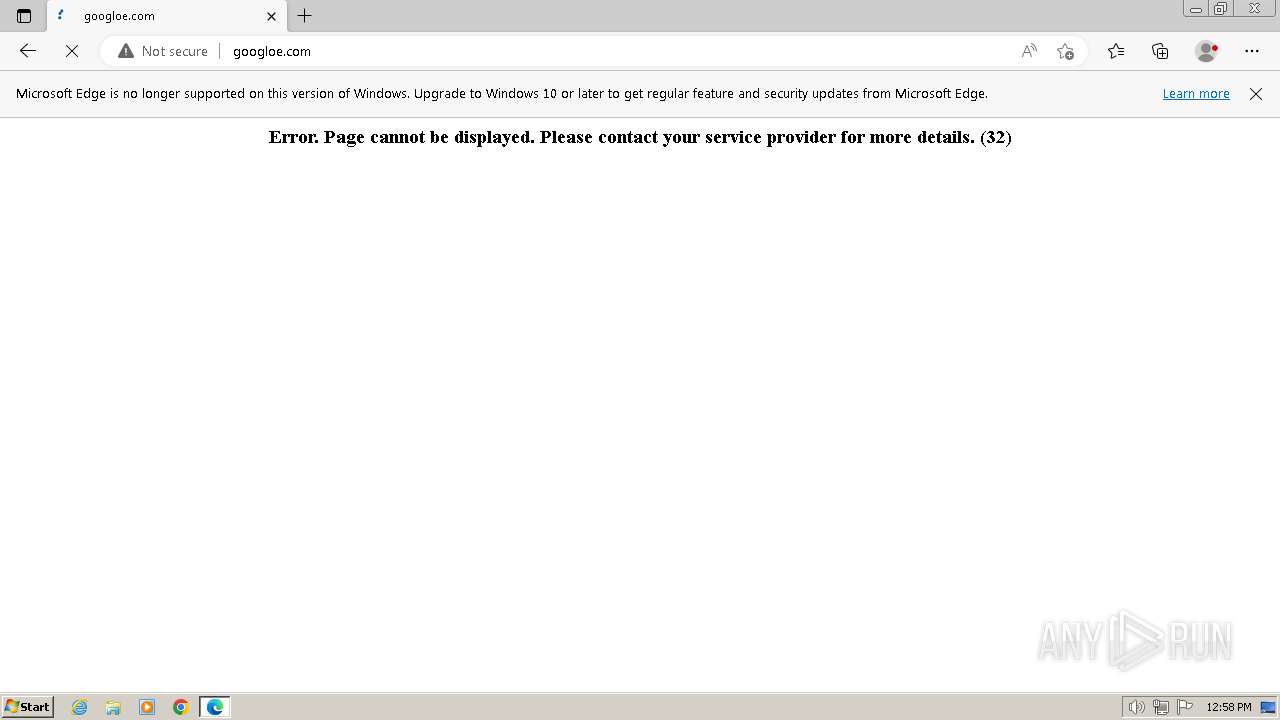The width and height of the screenshot is (1280, 720).
Task: Restore down the browser window
Action: pyautogui.click(x=1221, y=9)
